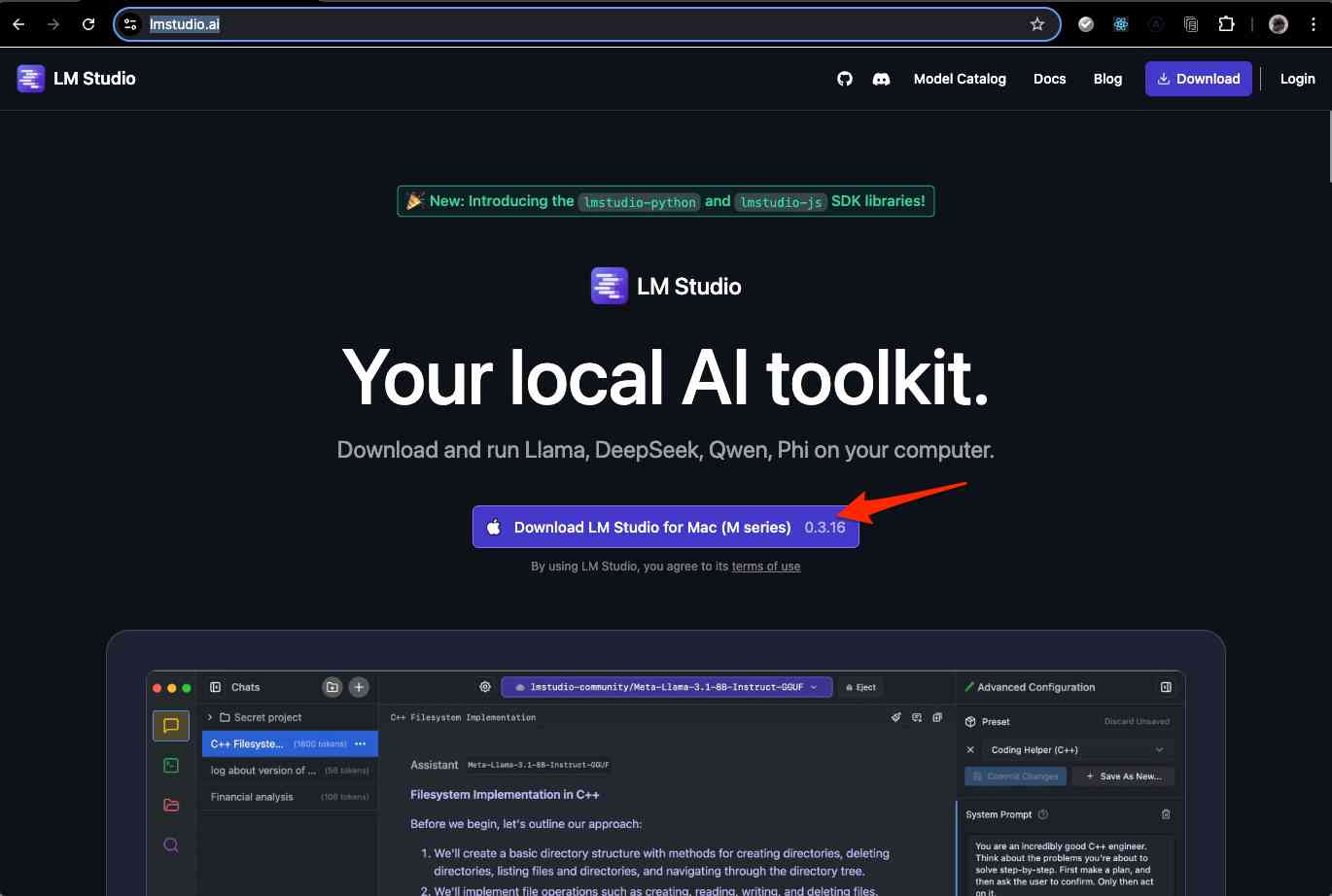Open the Discord icon link
The width and height of the screenshot is (1332, 896).
pyautogui.click(x=881, y=79)
